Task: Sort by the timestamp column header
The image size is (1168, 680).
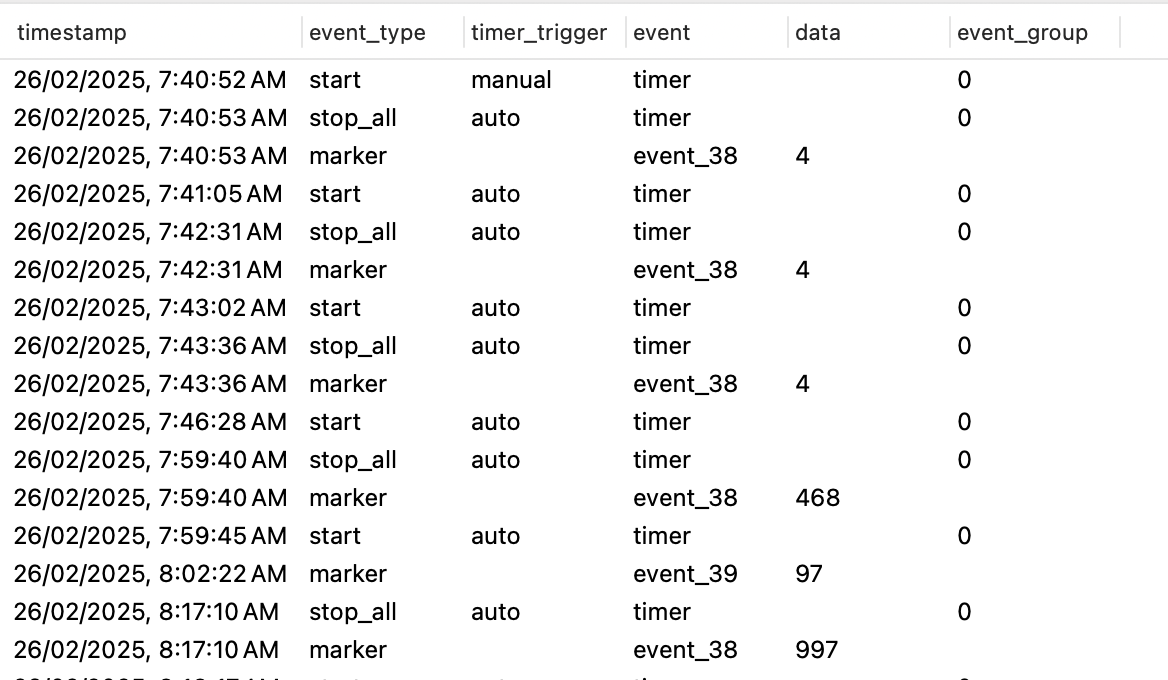Action: point(72,33)
